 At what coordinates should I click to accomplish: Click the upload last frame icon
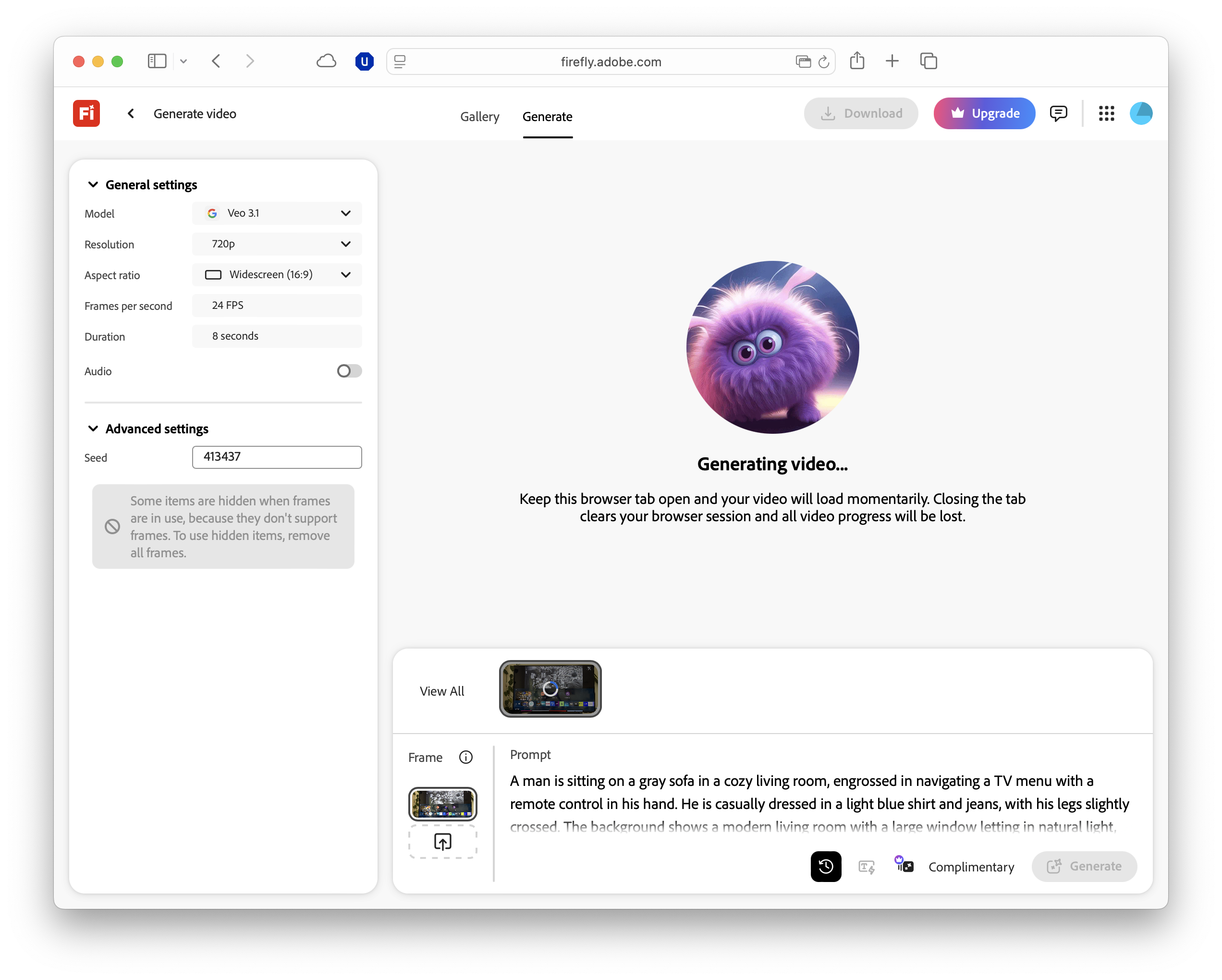[443, 842]
